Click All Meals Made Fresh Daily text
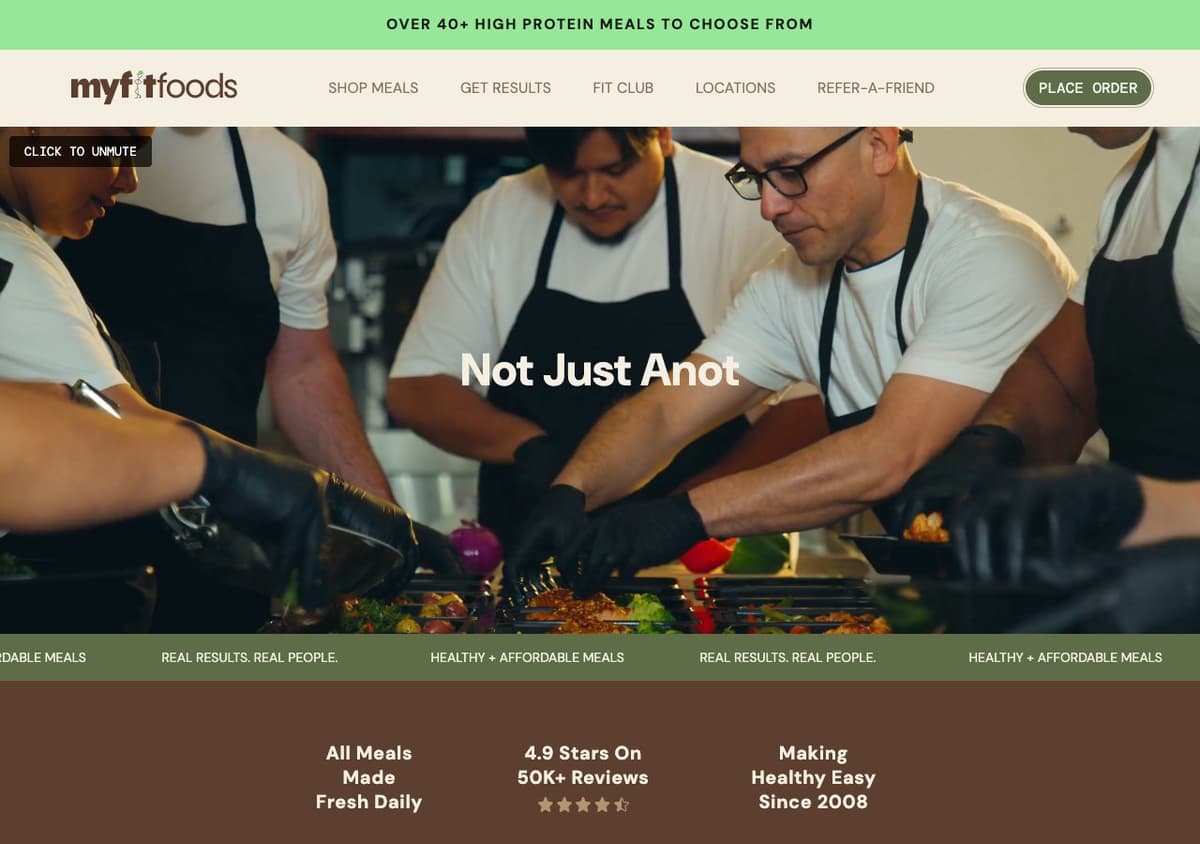The image size is (1200, 844). [369, 777]
